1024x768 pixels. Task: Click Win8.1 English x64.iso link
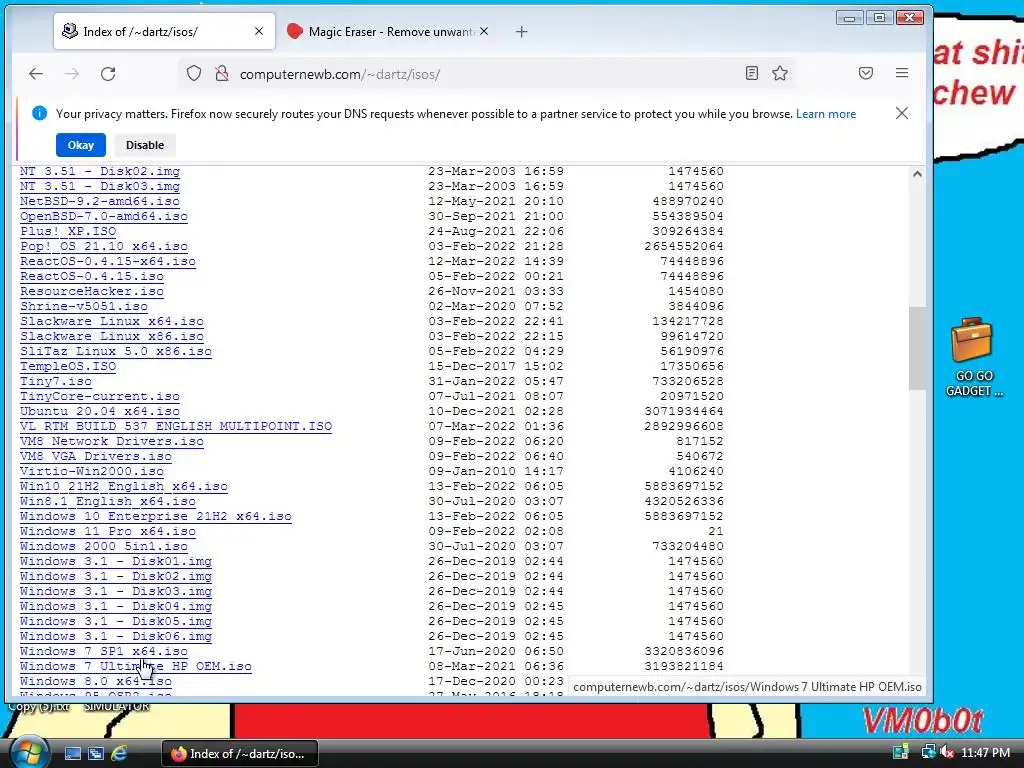click(x=108, y=502)
